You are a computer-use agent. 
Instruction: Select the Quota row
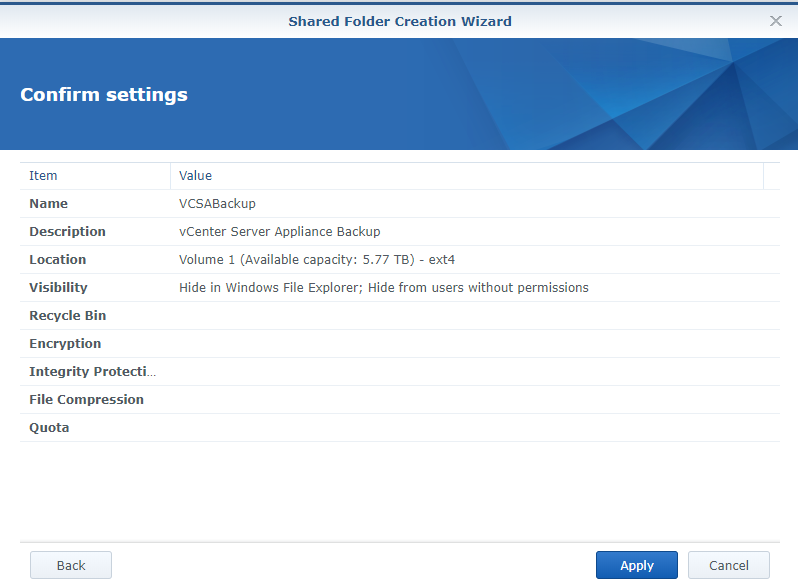click(x=49, y=428)
